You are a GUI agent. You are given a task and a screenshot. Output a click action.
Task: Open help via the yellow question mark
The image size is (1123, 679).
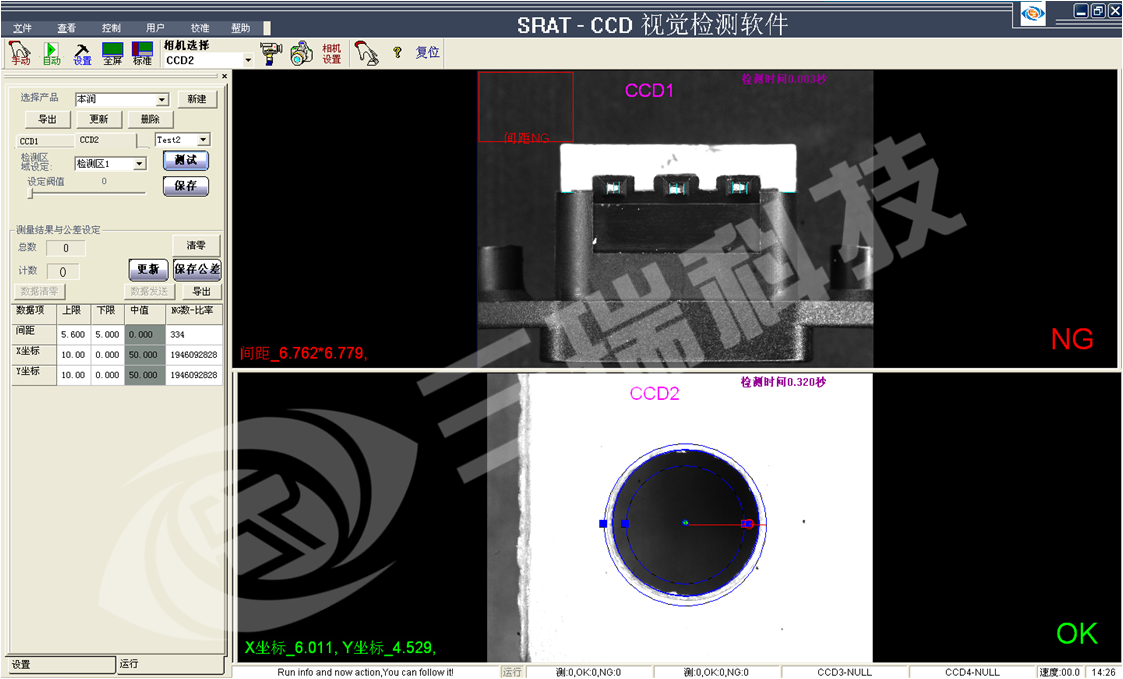[x=397, y=52]
